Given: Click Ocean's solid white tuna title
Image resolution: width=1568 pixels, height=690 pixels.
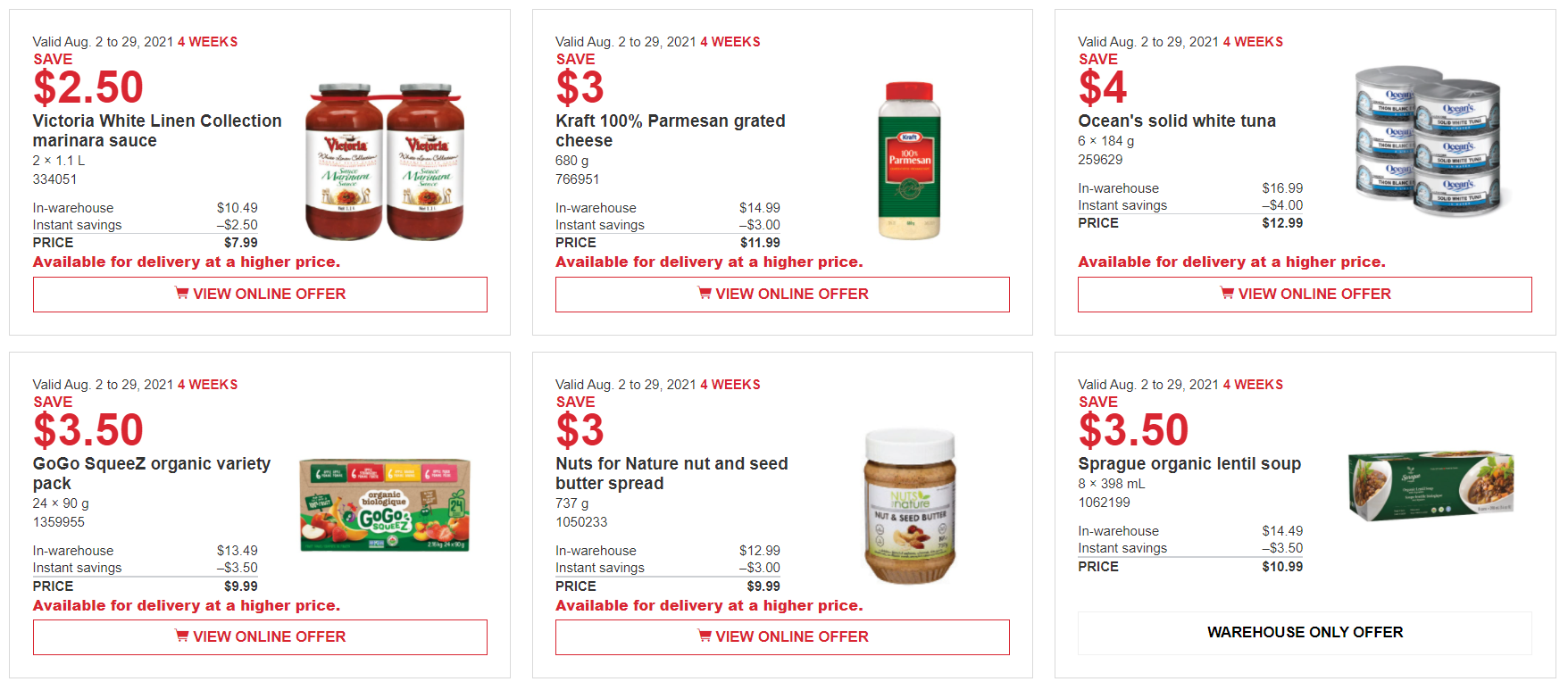Looking at the screenshot, I should (1176, 121).
